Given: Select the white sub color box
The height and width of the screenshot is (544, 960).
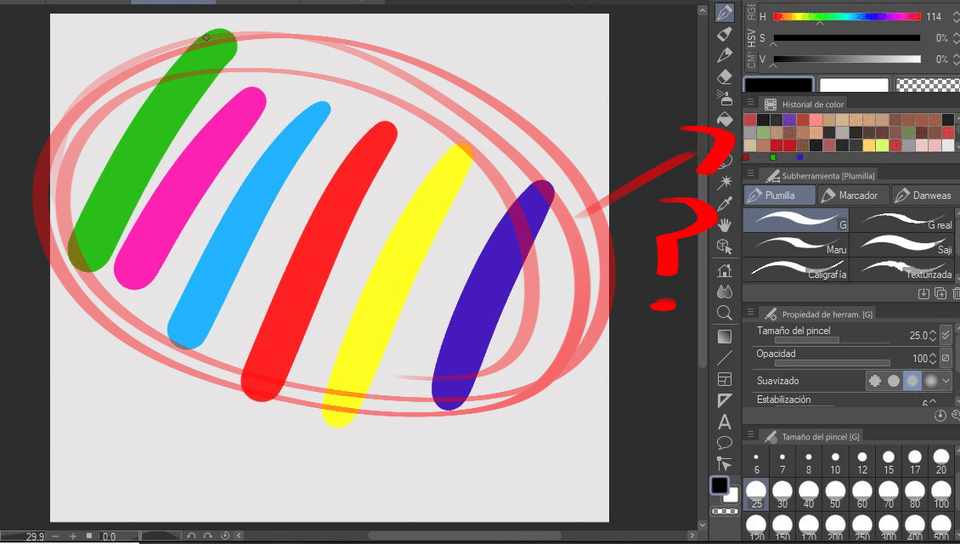Looking at the screenshot, I should click(853, 84).
